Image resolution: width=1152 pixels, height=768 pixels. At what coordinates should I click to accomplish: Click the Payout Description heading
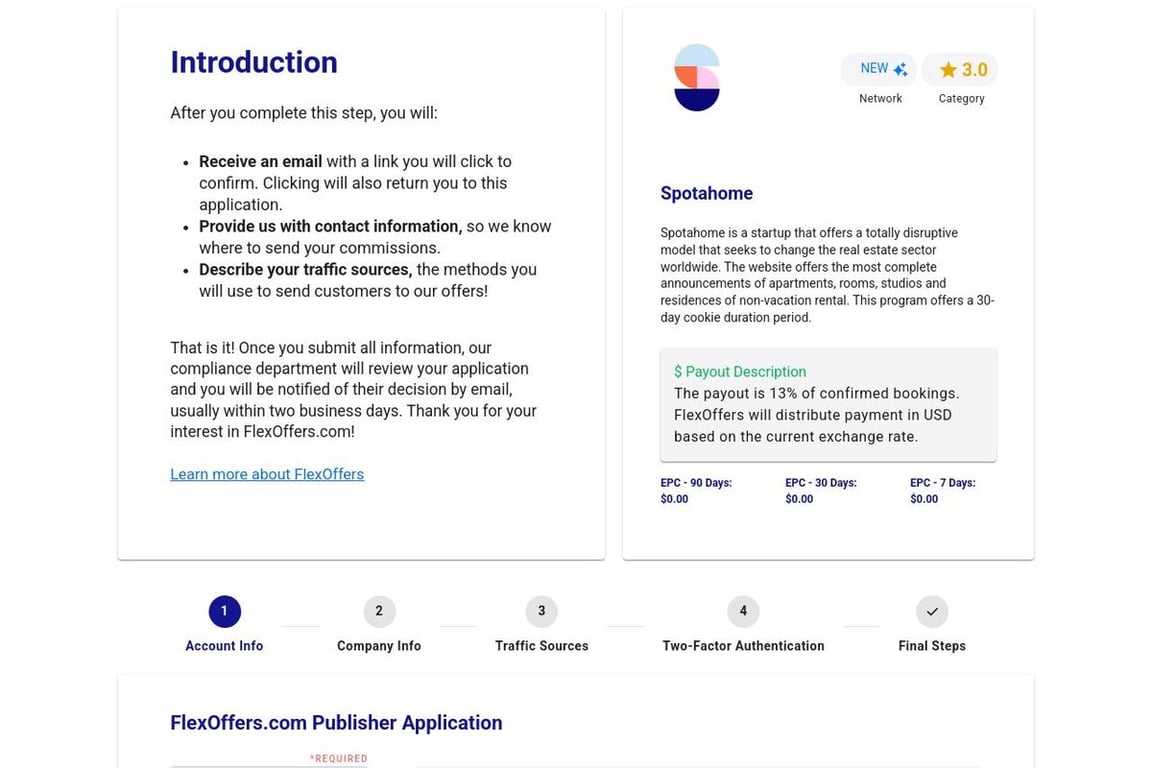click(740, 372)
